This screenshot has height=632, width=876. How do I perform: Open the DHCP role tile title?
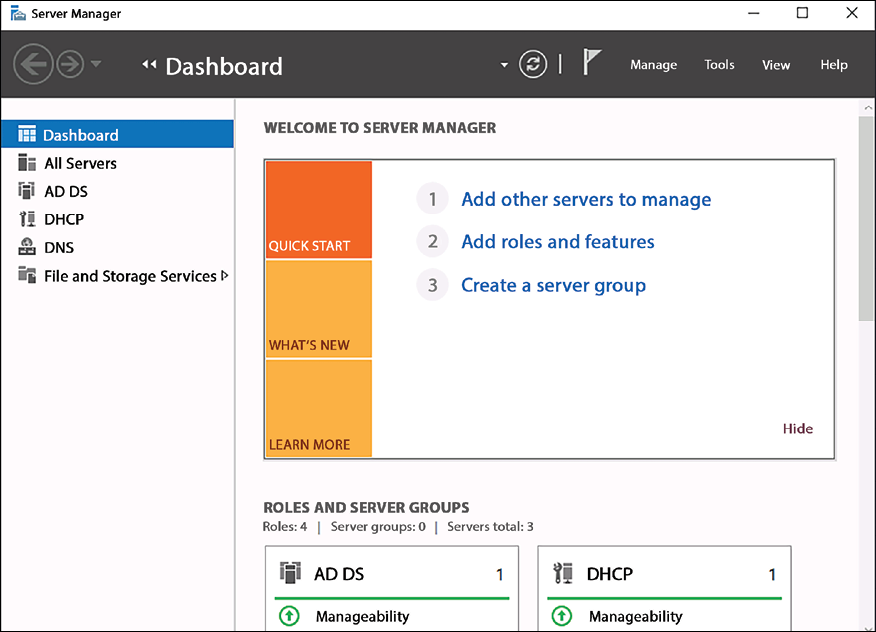[x=610, y=574]
